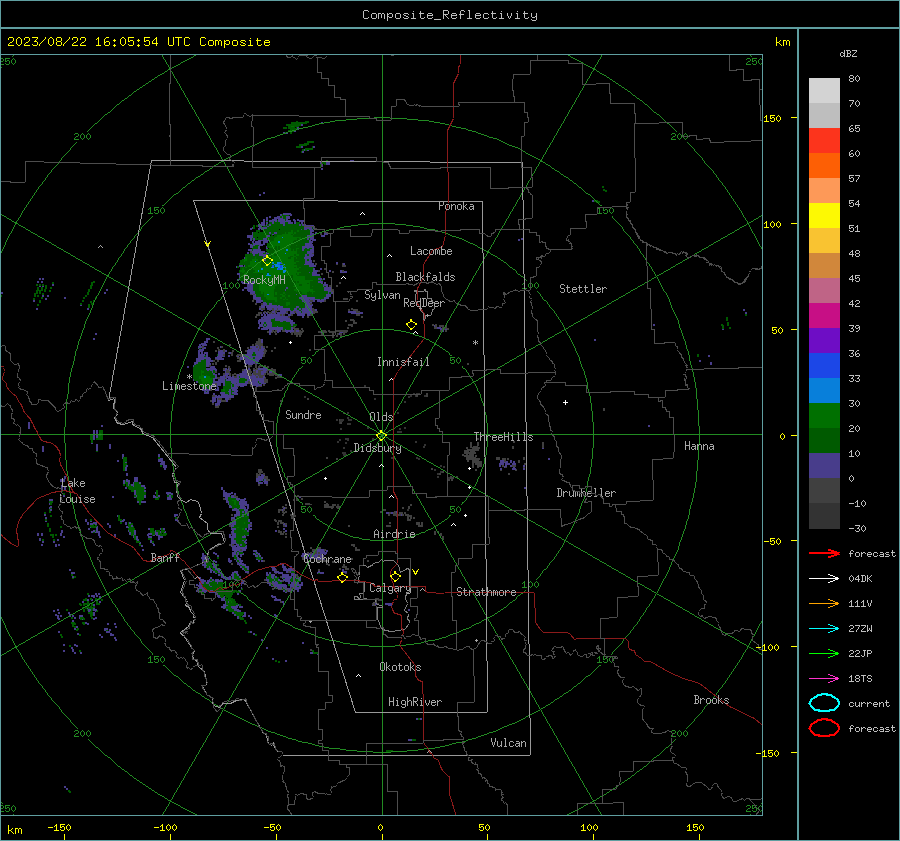Click the Composite_Reflectivity title text

pos(450,15)
